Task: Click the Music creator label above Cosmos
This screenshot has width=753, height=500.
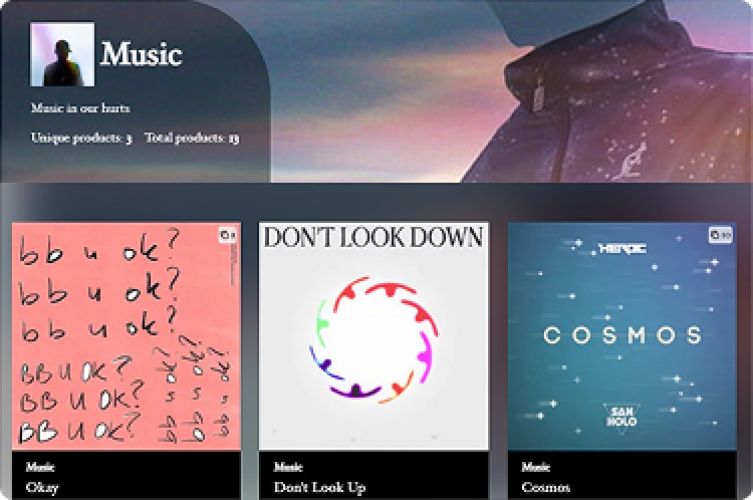Action: point(535,467)
